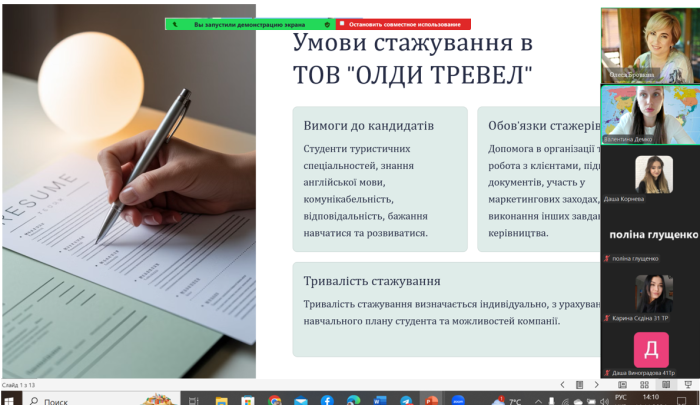Image resolution: width=700 pixels, height=405 pixels.
Task: Click Тривалість стажування heading
Action: 372,281
